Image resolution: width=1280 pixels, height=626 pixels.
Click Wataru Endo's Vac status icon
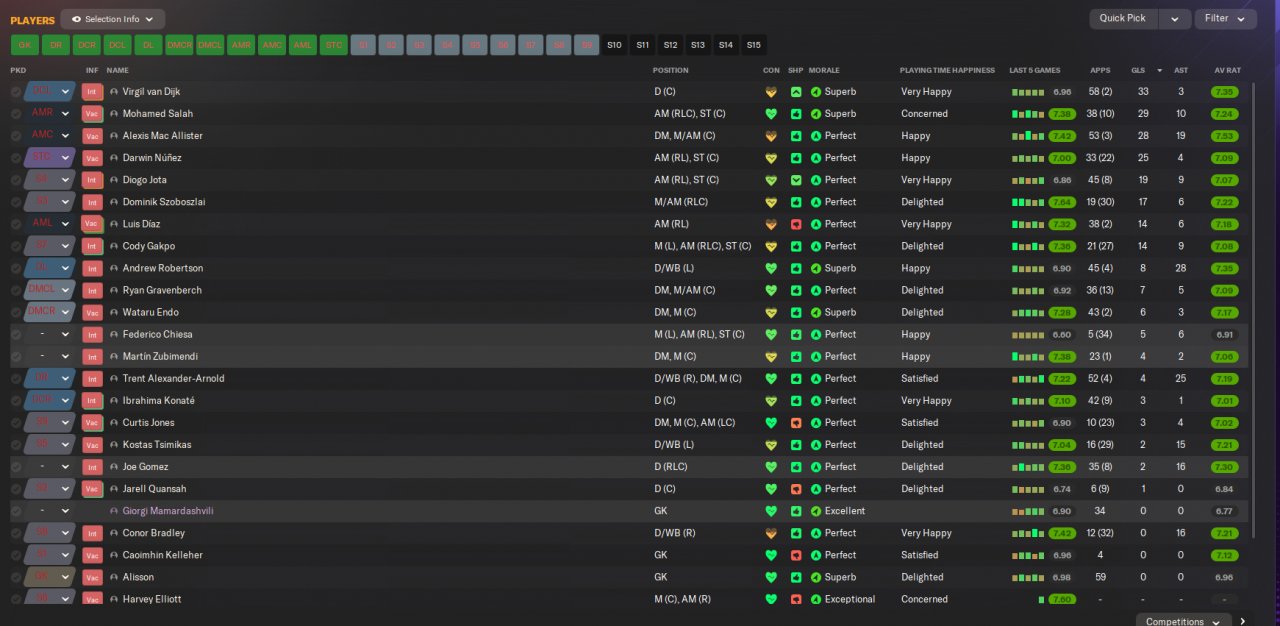(92, 312)
